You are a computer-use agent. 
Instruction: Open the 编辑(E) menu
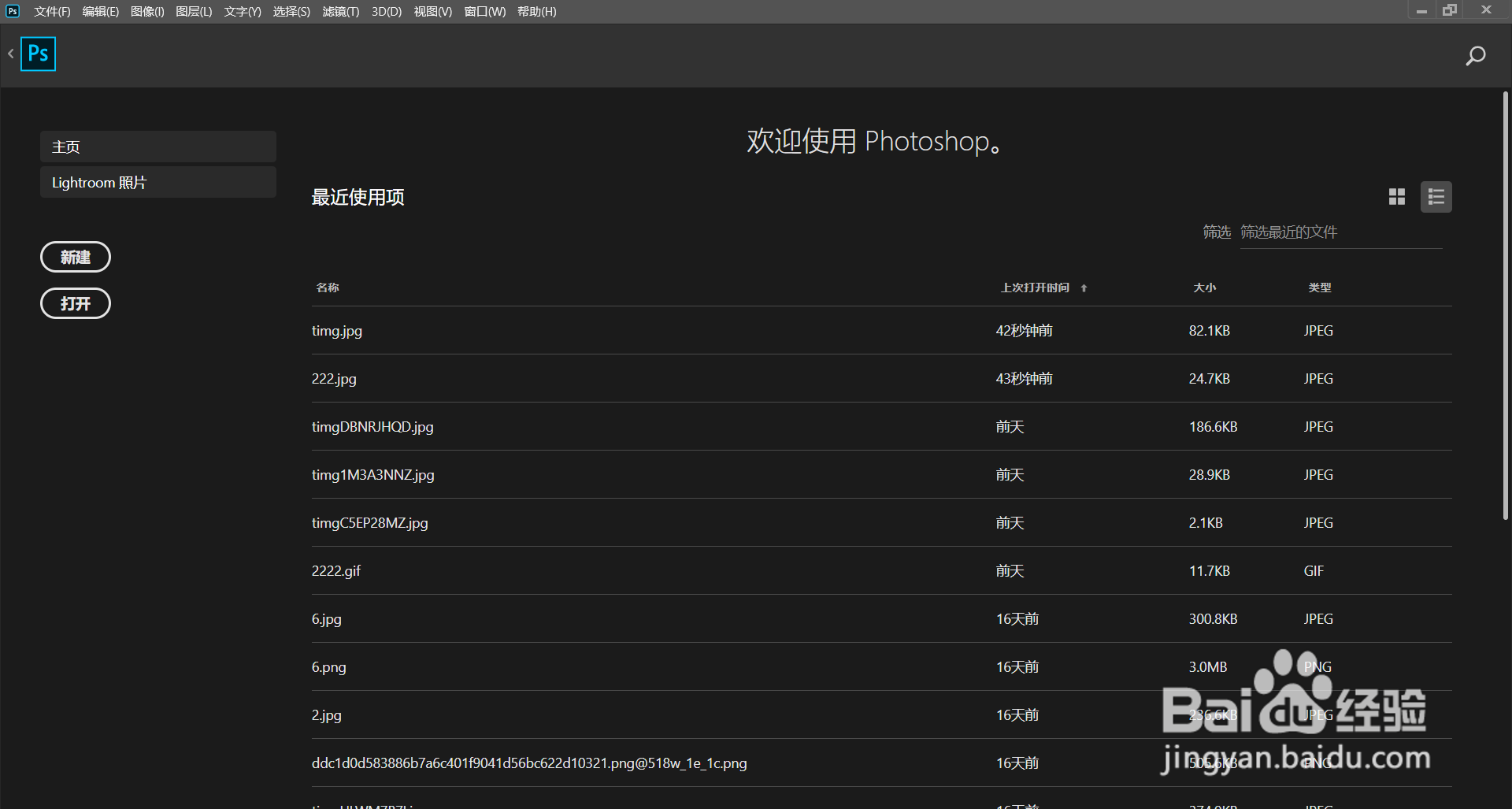point(100,11)
